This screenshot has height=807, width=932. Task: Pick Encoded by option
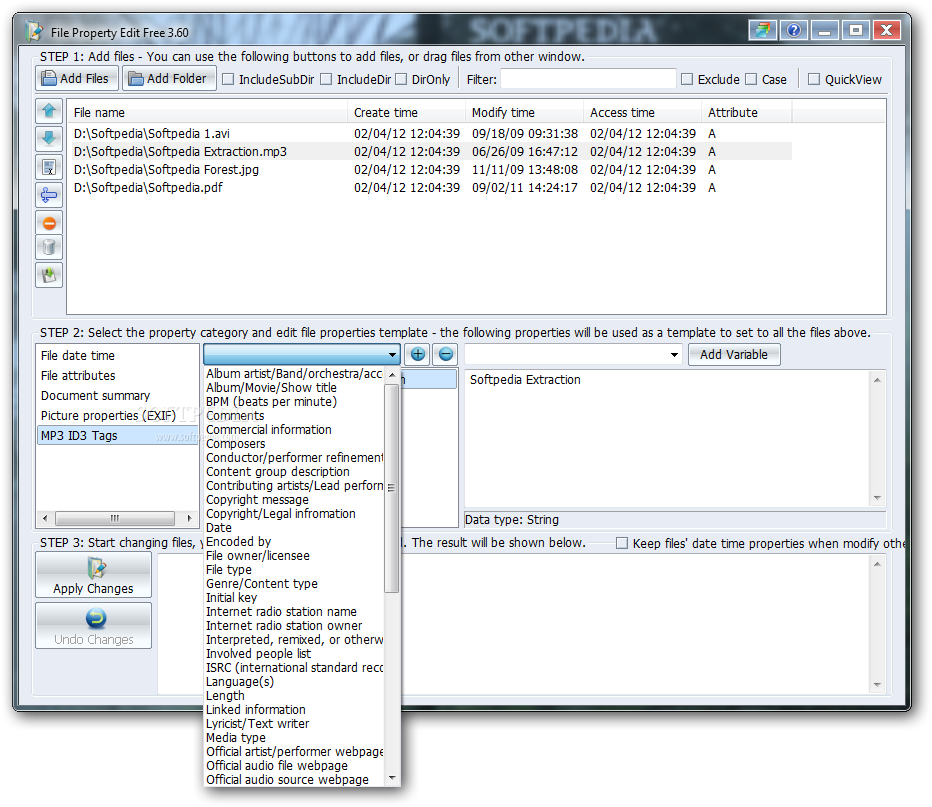tap(294, 542)
